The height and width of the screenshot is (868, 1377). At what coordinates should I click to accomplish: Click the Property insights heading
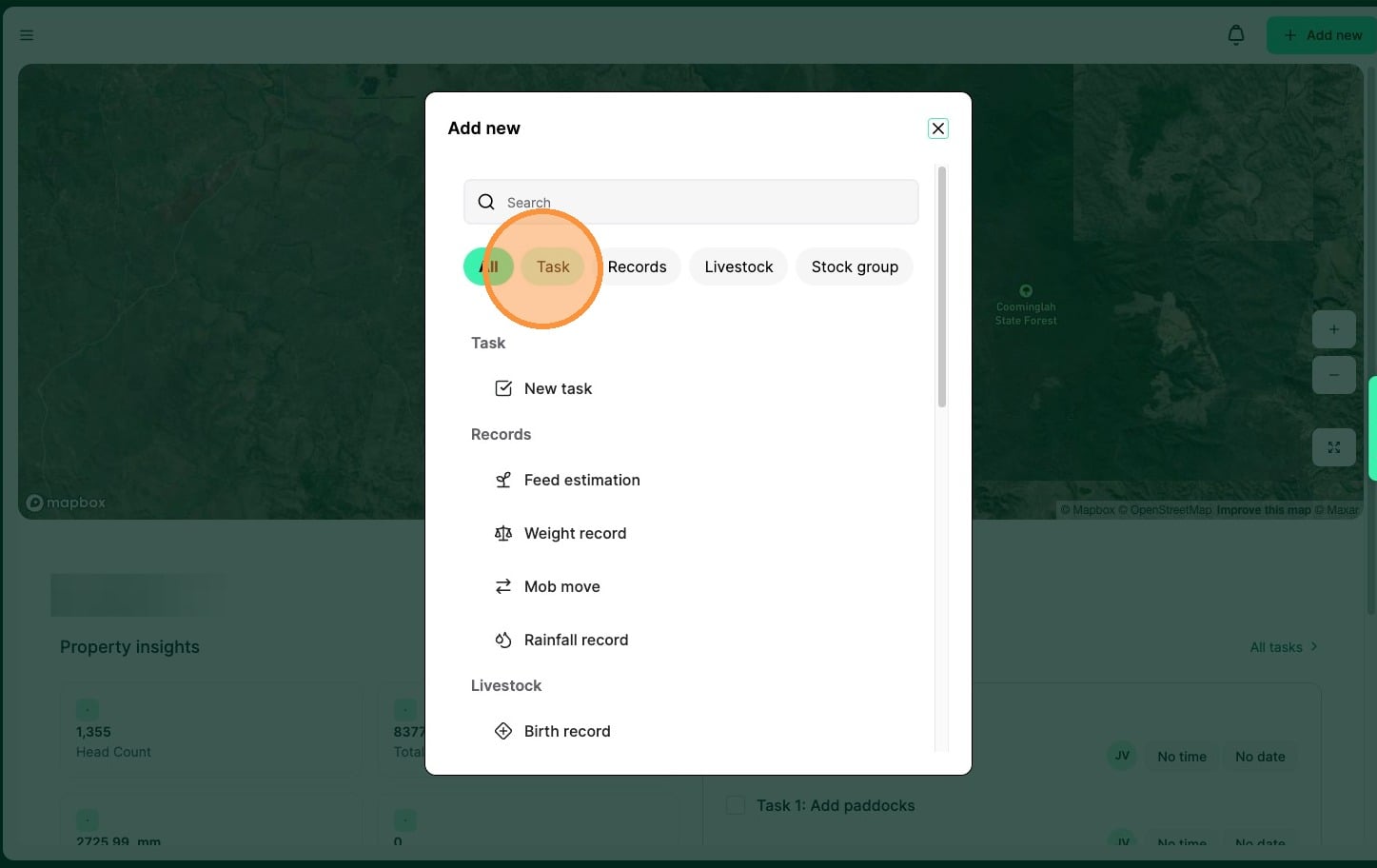pyautogui.click(x=129, y=647)
